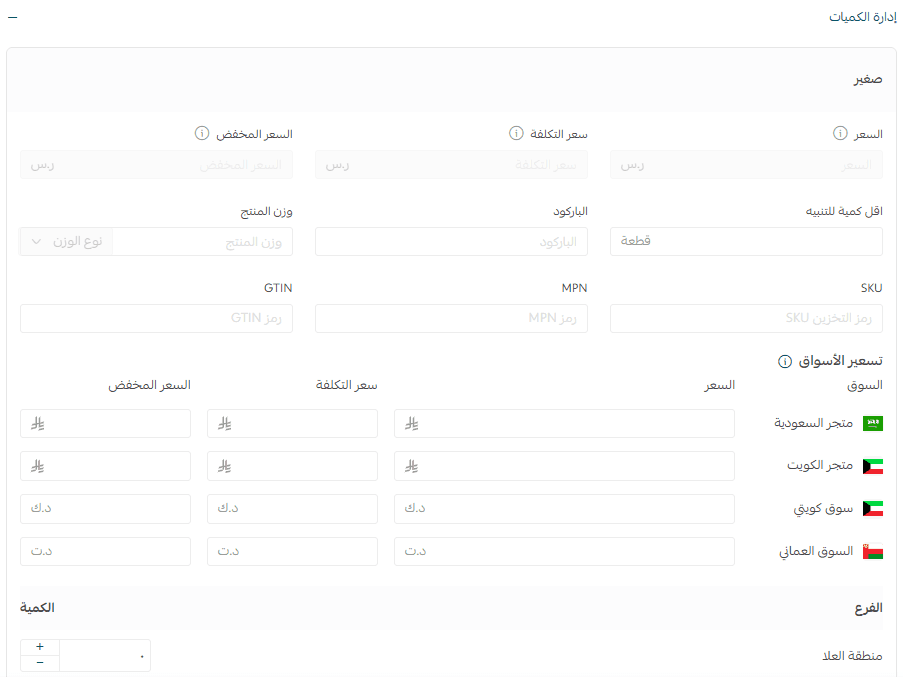903x677 pixels.
Task: Click the info icon next to السعر
Action: [x=840, y=133]
